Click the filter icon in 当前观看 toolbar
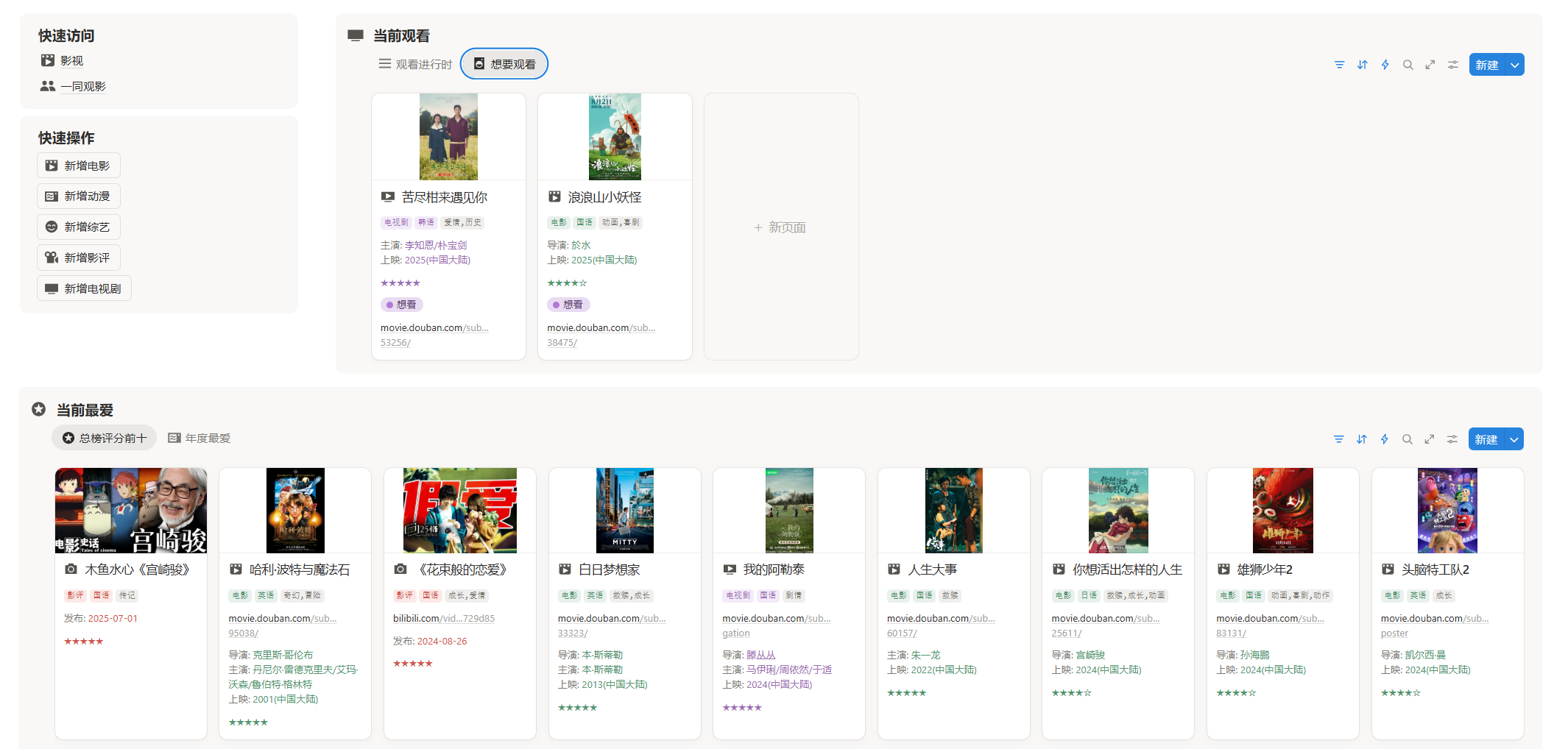The width and height of the screenshot is (1568, 749). (x=1339, y=65)
